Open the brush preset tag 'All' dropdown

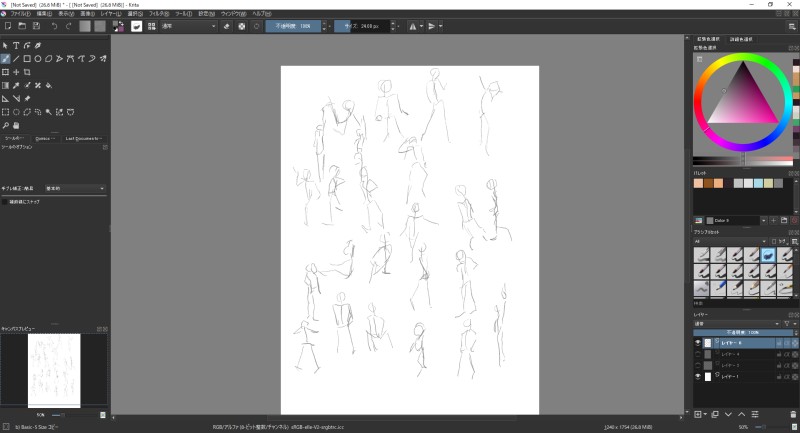(x=730, y=241)
